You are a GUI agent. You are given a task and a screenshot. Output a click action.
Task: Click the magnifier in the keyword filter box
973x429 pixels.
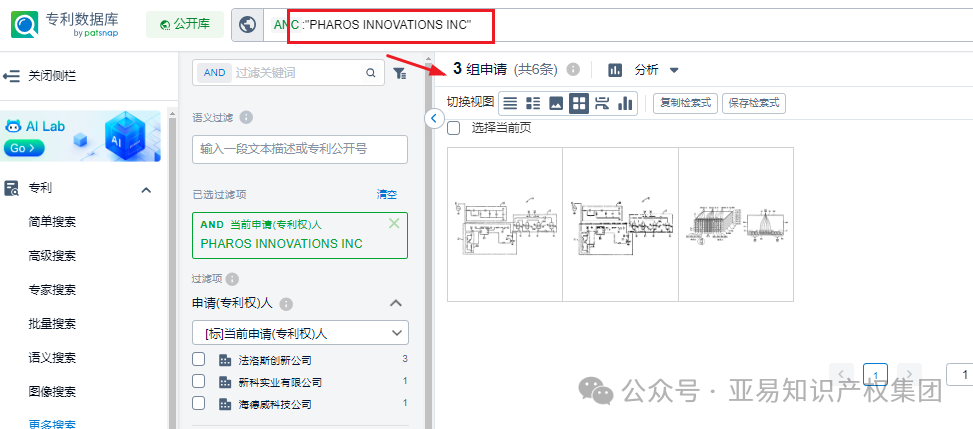point(370,73)
